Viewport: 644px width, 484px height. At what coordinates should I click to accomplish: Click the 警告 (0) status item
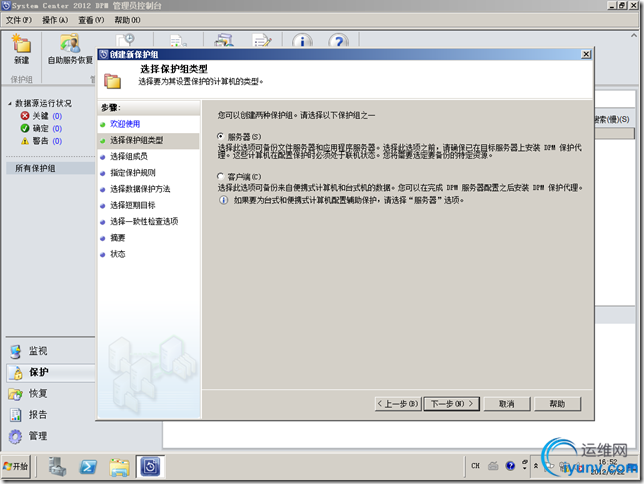tap(41, 141)
